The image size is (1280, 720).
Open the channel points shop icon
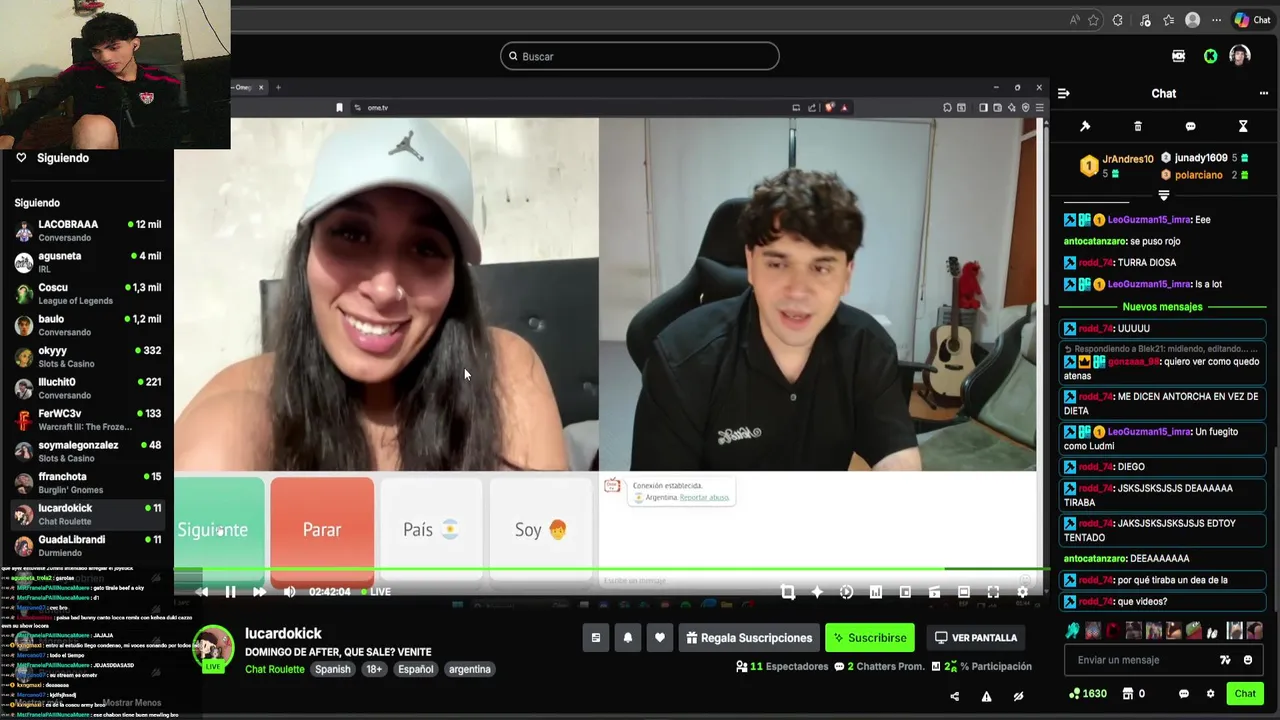(1128, 694)
